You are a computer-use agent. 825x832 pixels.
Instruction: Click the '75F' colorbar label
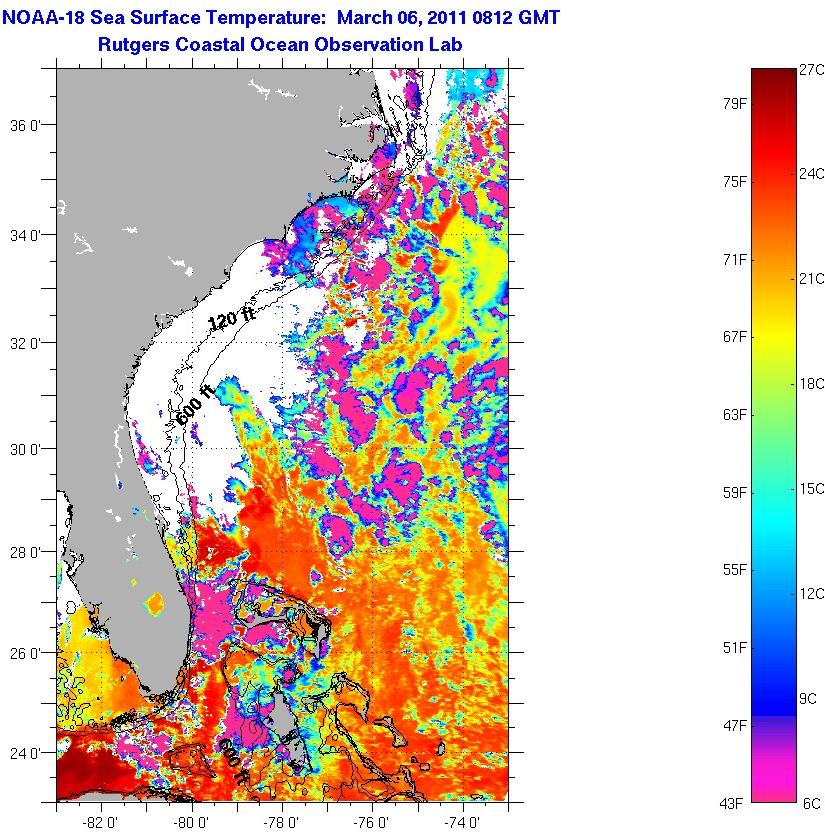[x=734, y=182]
